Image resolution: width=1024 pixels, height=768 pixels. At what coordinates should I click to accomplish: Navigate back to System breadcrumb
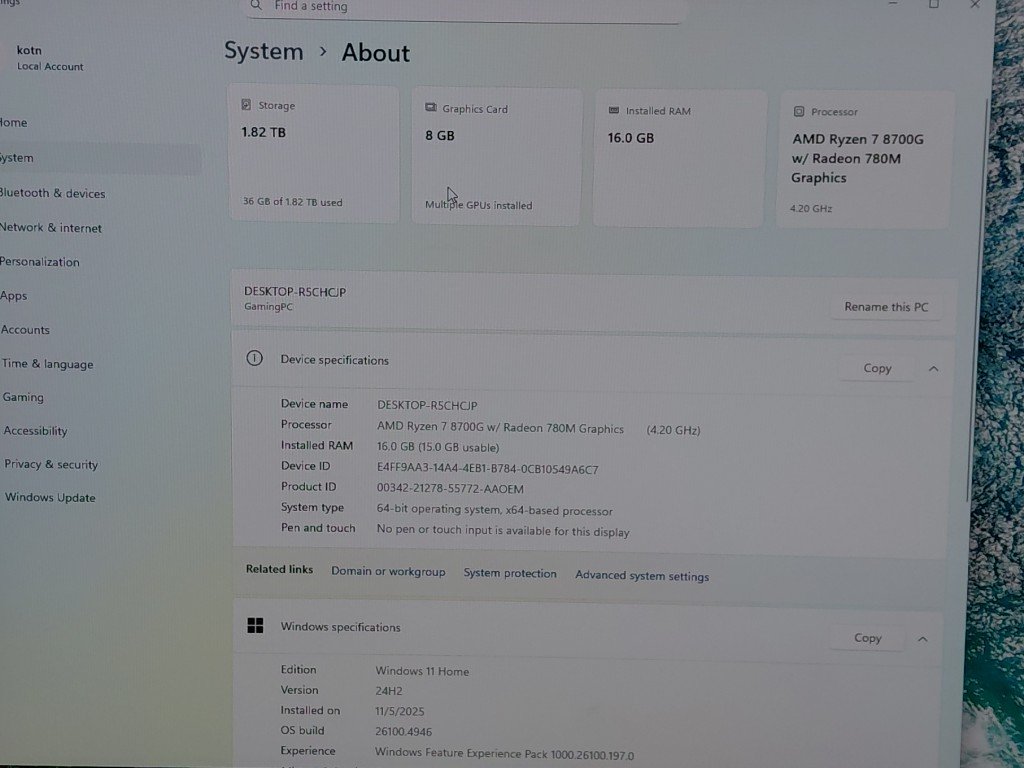click(x=263, y=51)
